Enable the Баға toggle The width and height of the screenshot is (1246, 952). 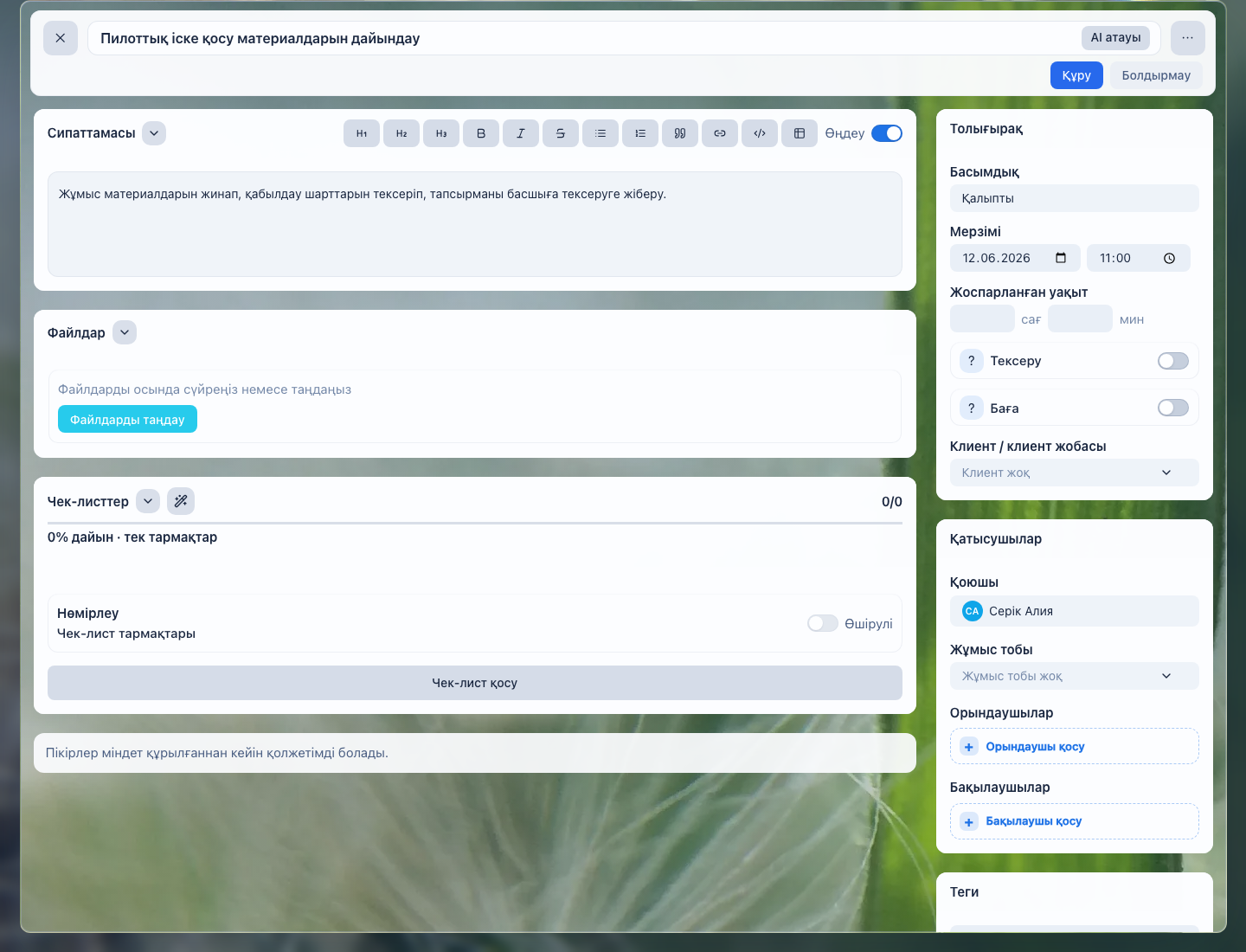point(1173,408)
